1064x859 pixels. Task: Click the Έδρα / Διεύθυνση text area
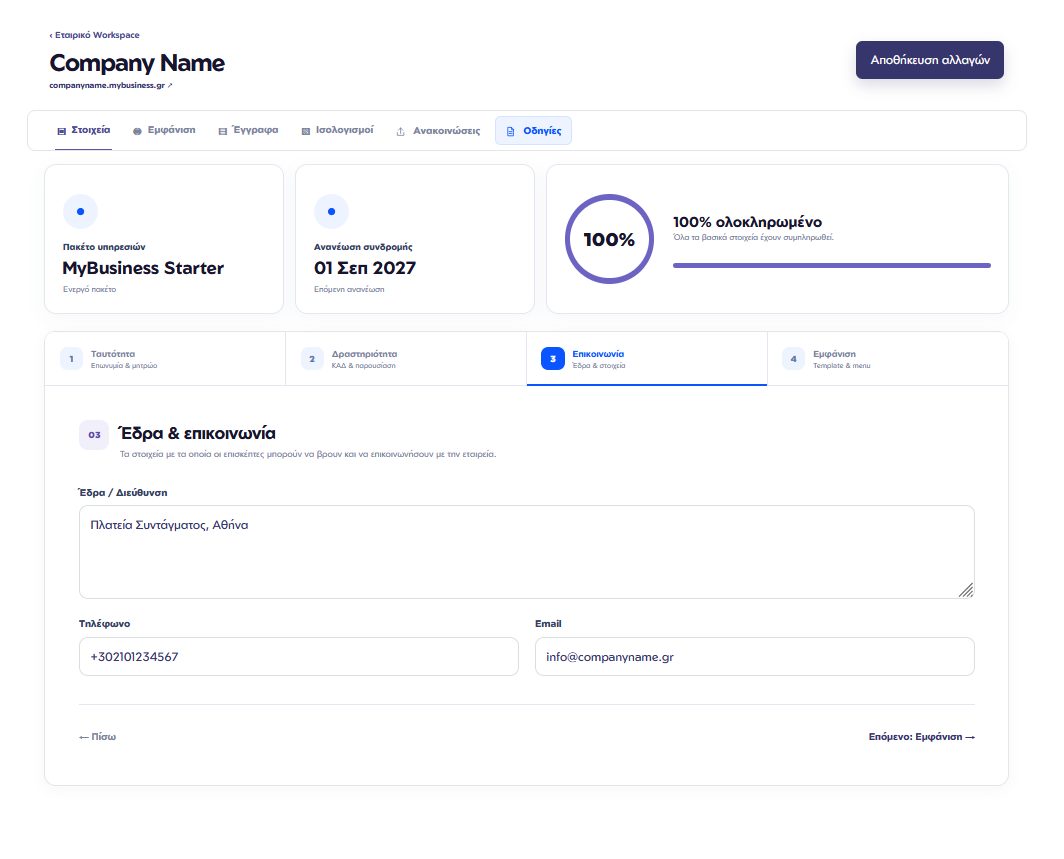(527, 552)
